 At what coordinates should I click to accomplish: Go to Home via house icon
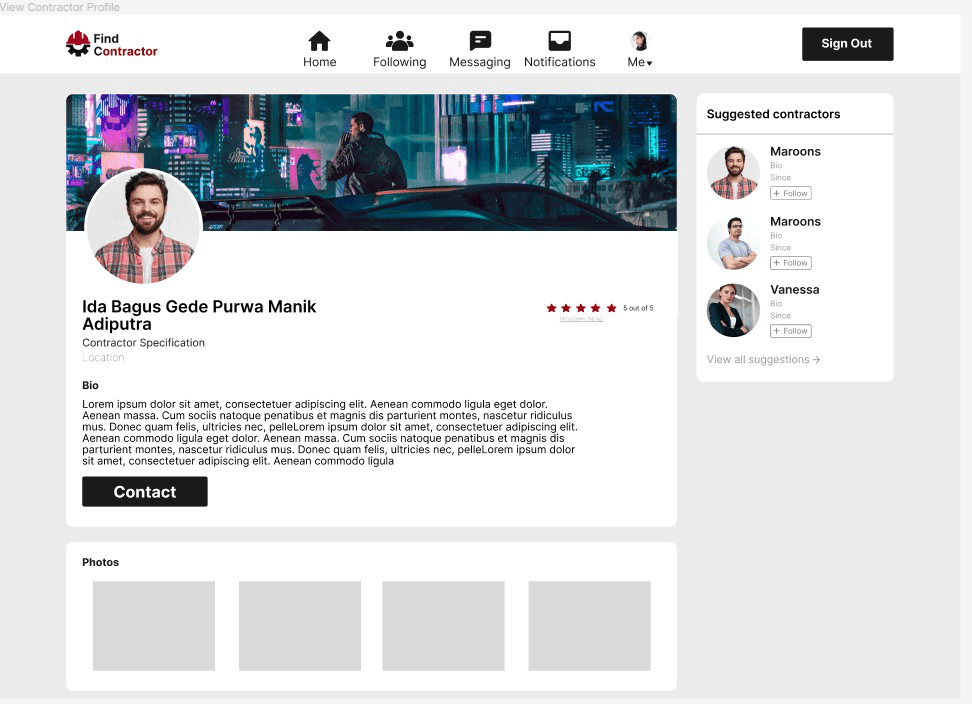[319, 41]
